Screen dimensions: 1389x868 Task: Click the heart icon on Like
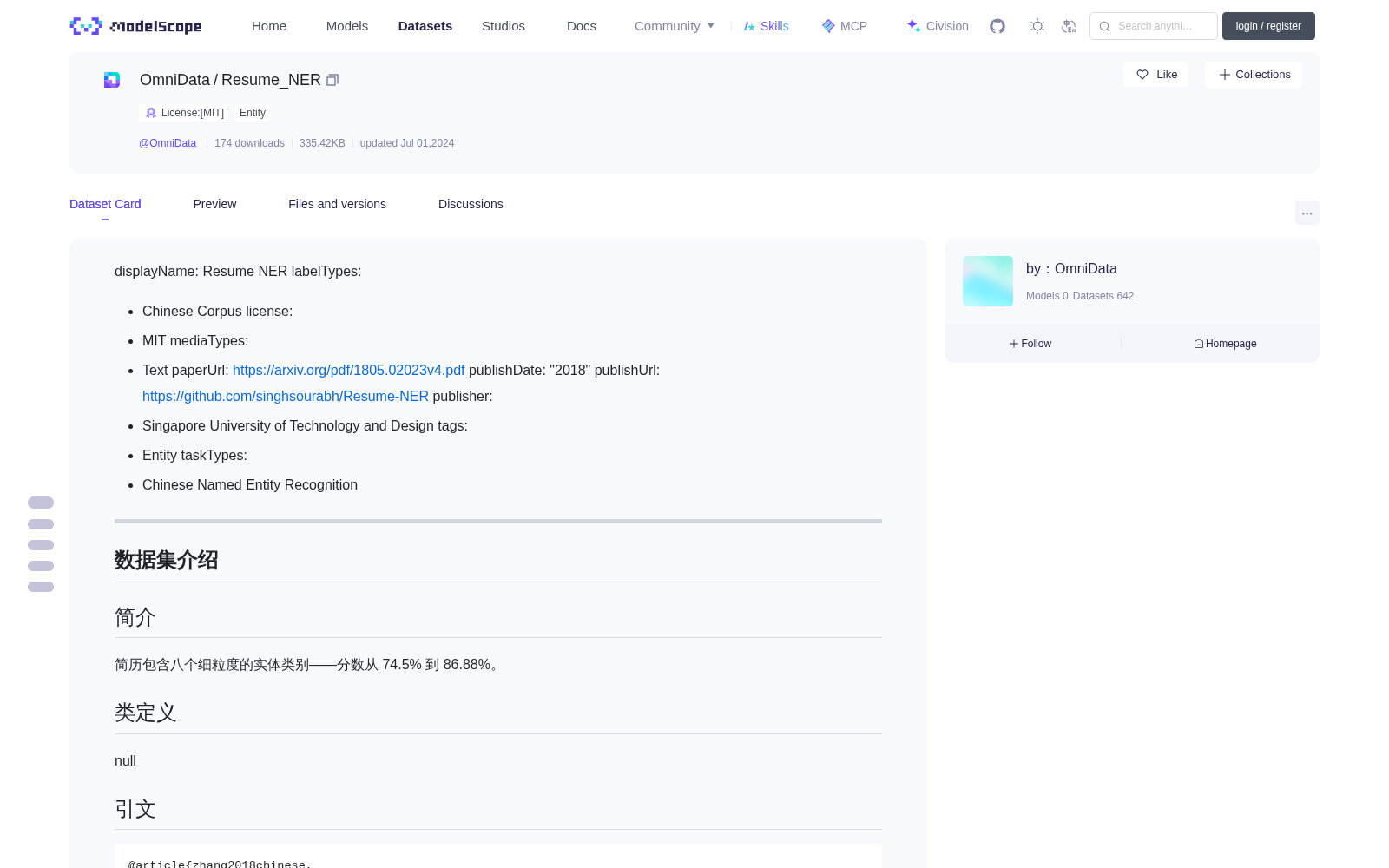(1142, 75)
